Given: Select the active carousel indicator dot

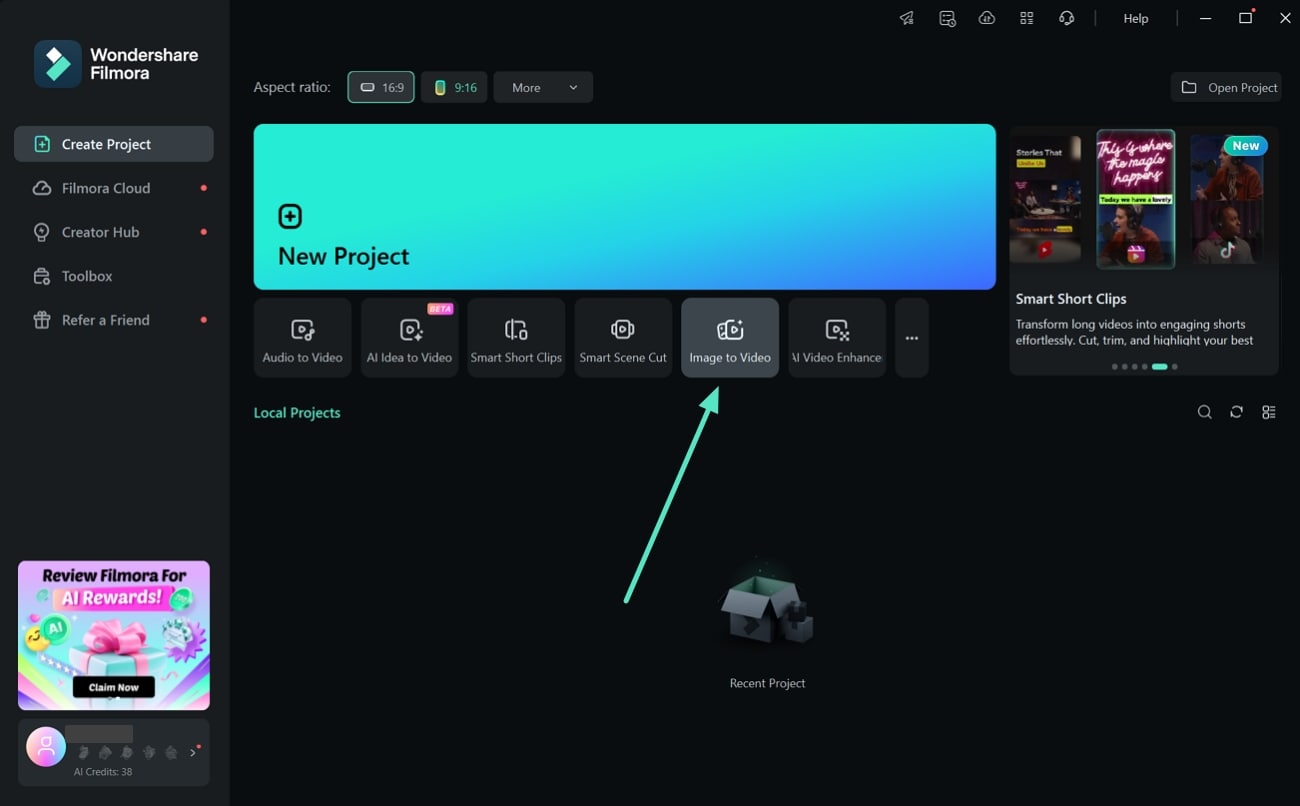Looking at the screenshot, I should 1159,367.
